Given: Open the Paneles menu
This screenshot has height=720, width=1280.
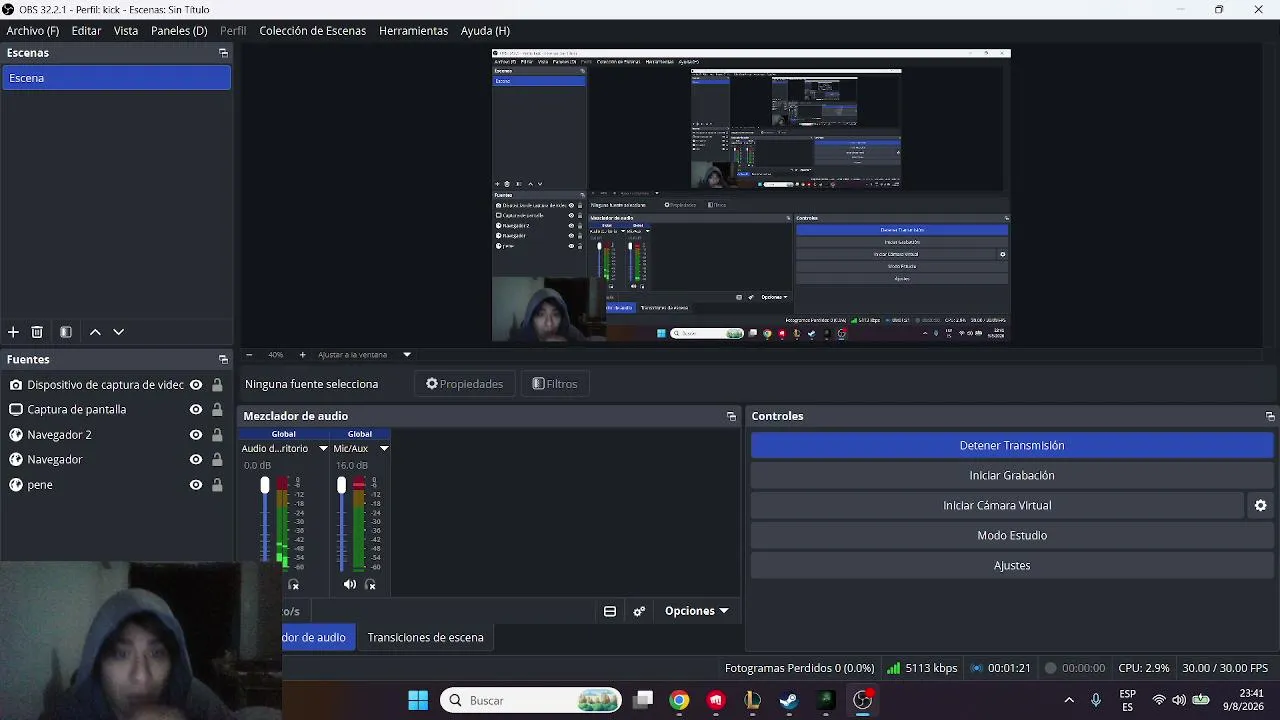Looking at the screenshot, I should pyautogui.click(x=179, y=31).
